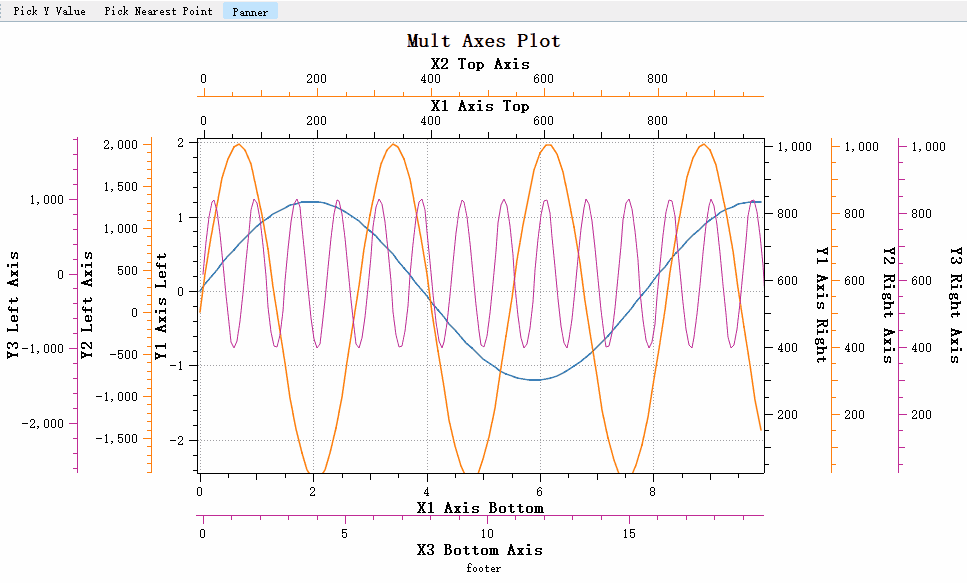Viewport: 967px width, 583px height.
Task: Click the 'Y3 Right Axis' label
Action: click(954, 305)
